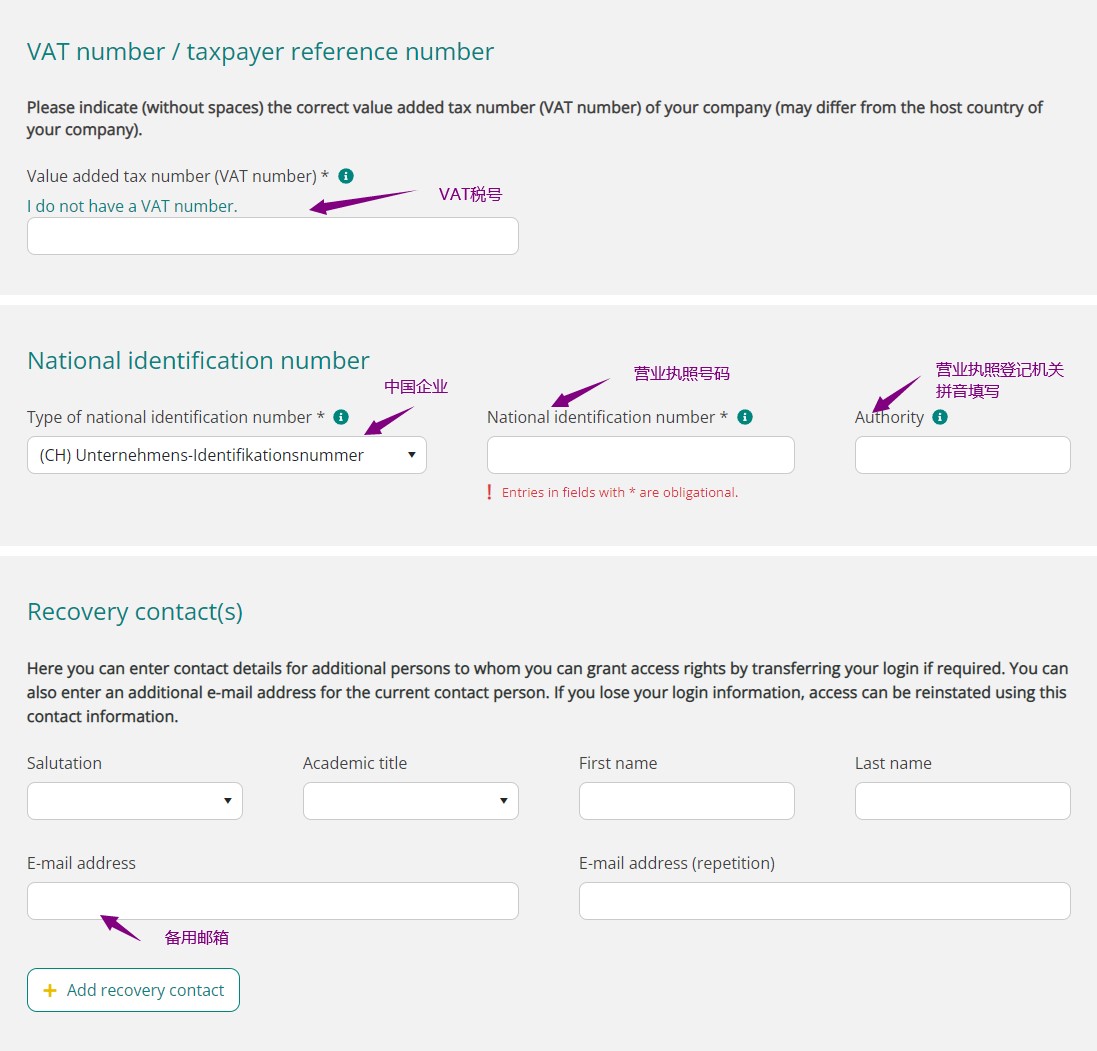This screenshot has height=1051, width=1097.
Task: Click the 'I do not have a VAT number' link
Action: point(132,206)
